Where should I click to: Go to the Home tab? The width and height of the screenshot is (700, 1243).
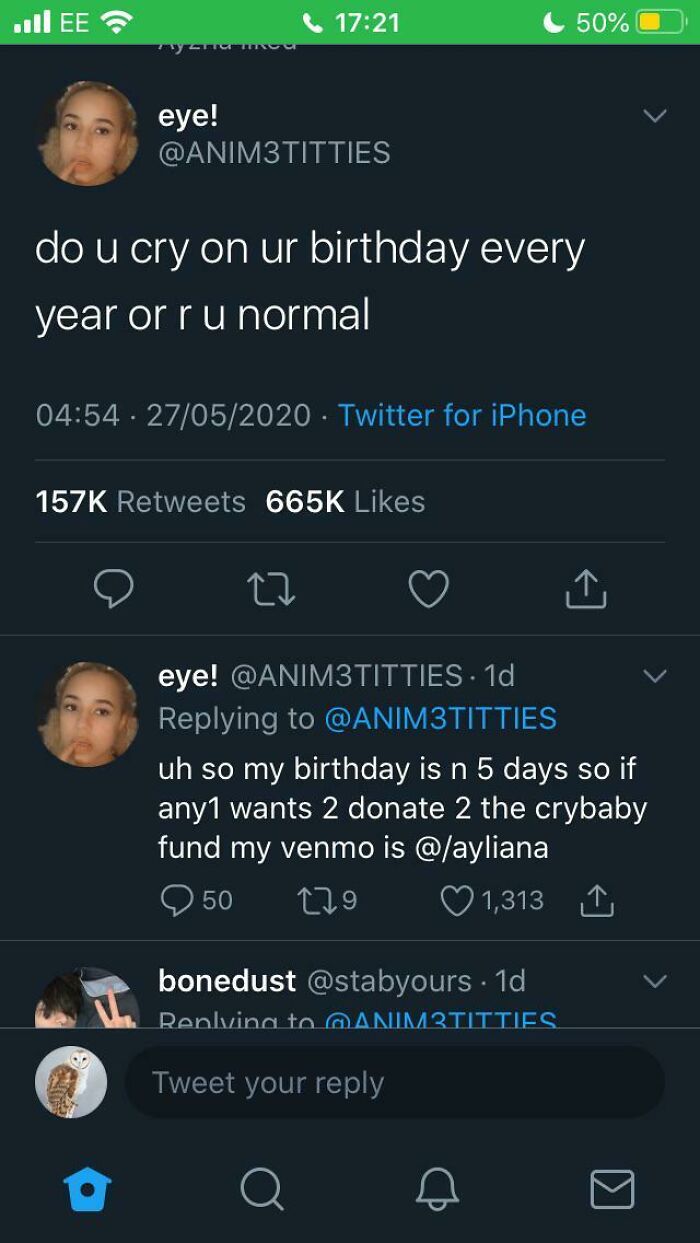coord(87,1189)
